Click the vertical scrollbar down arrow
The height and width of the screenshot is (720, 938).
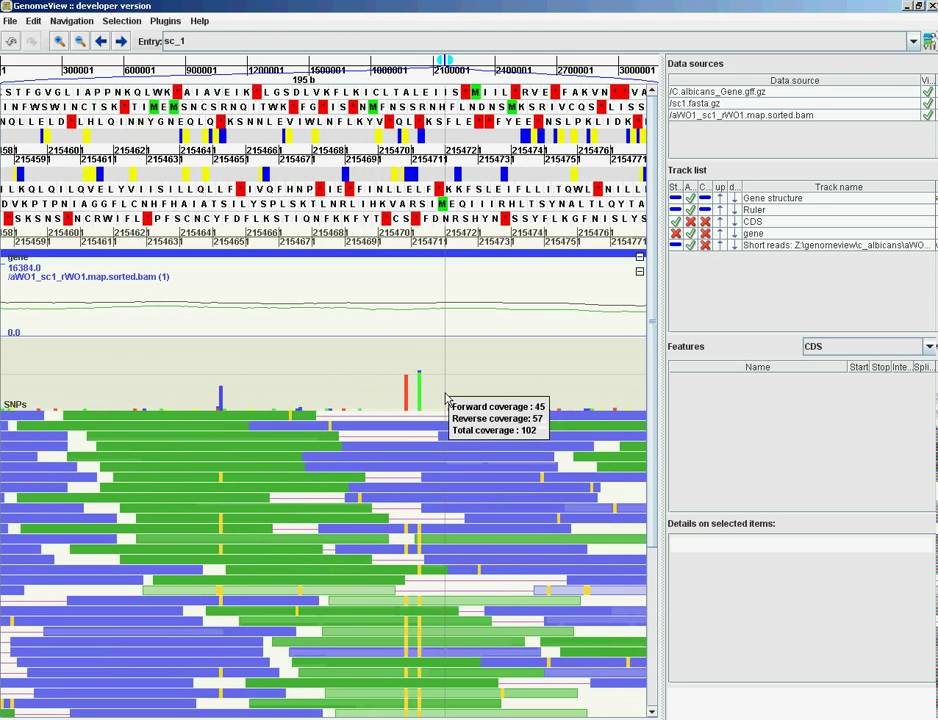coord(652,712)
